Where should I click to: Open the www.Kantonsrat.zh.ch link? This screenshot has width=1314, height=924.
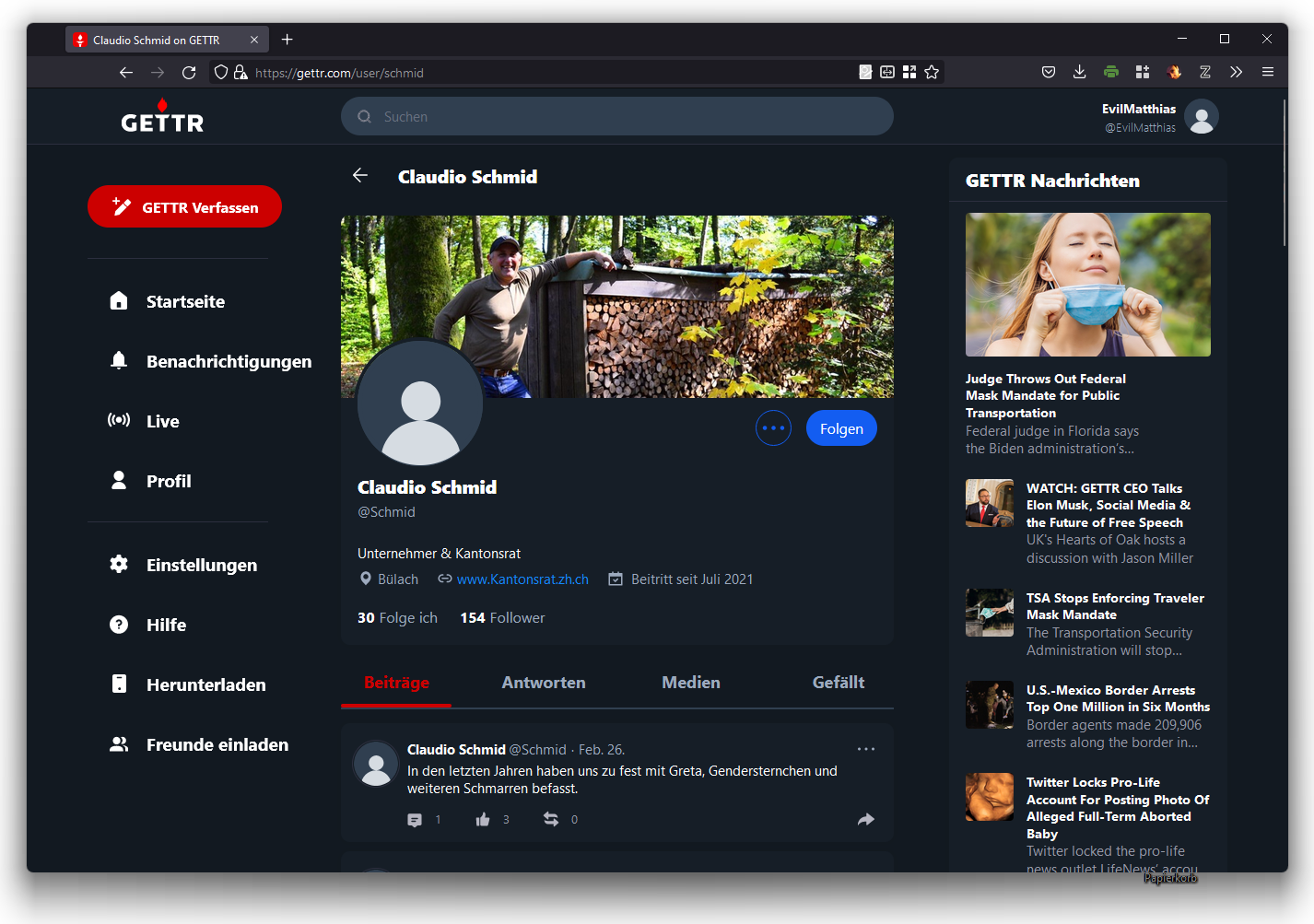point(522,579)
